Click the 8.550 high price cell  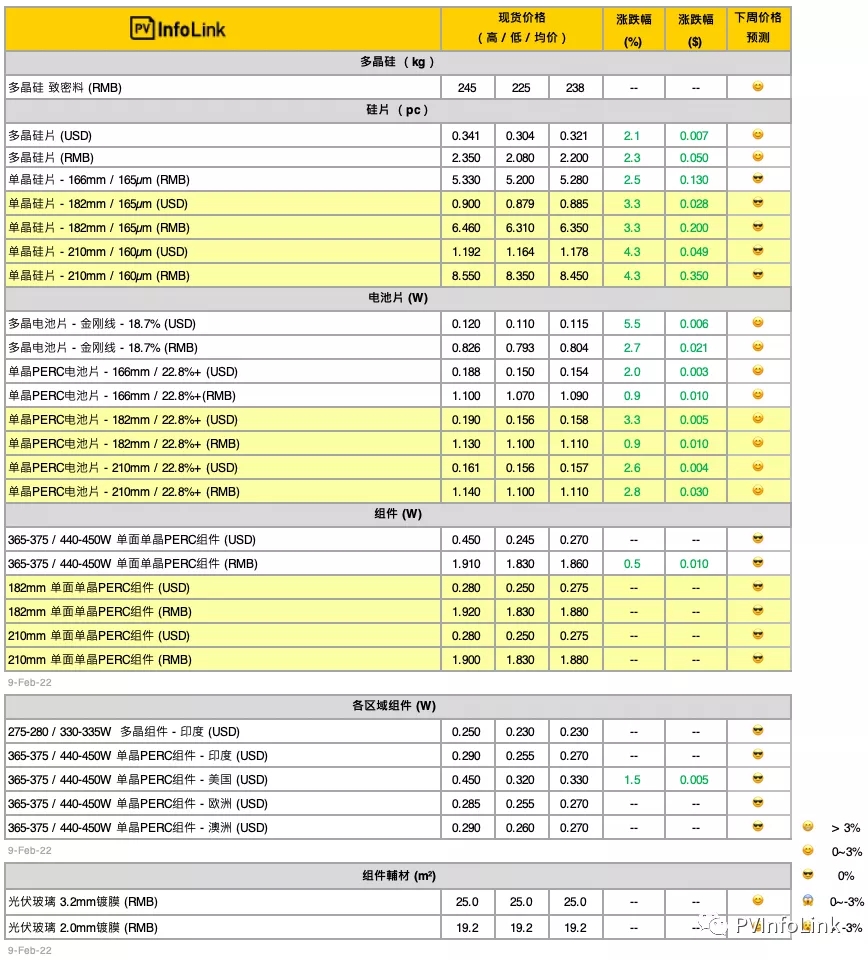[x=466, y=276]
